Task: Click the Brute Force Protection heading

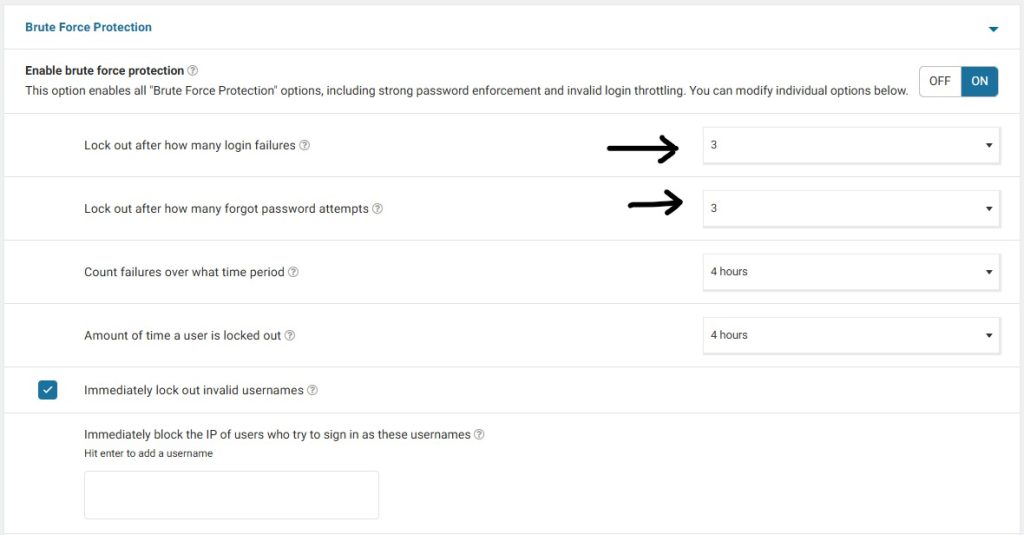Action: pos(88,27)
